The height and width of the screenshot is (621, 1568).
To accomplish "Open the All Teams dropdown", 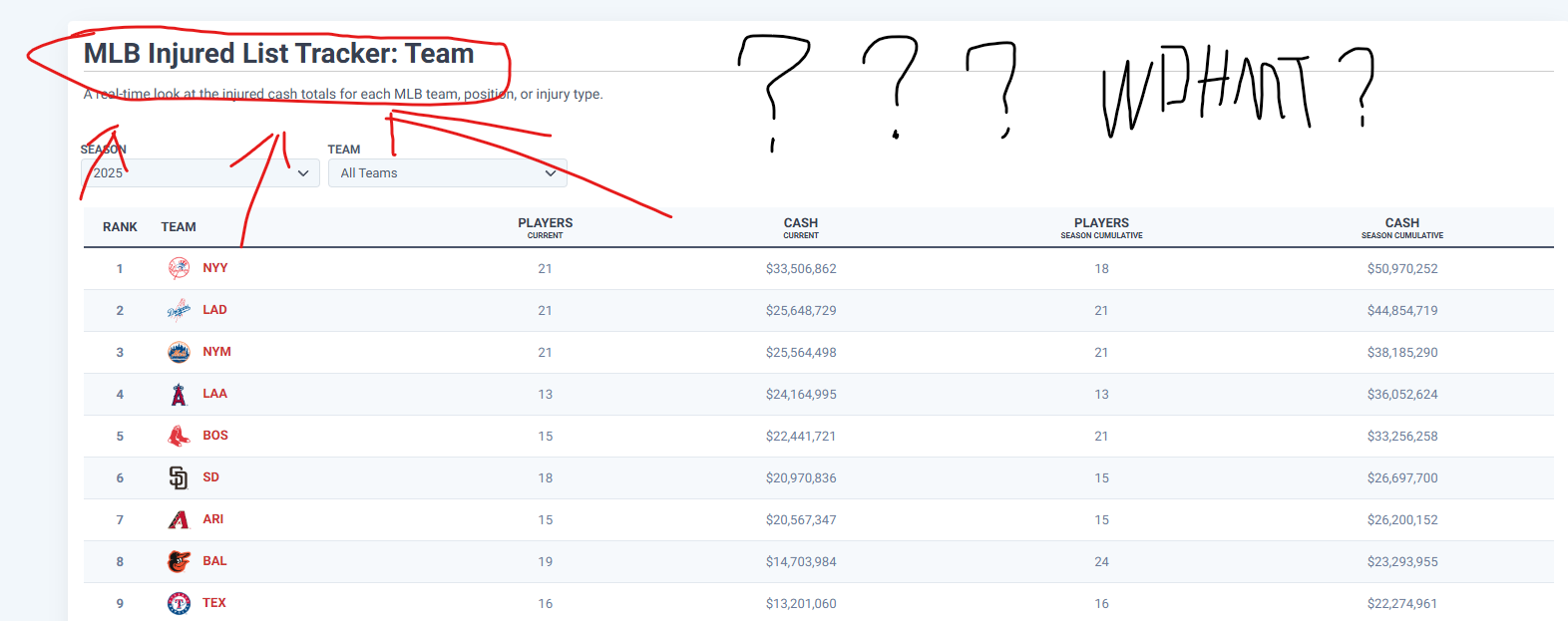I will [x=448, y=172].
